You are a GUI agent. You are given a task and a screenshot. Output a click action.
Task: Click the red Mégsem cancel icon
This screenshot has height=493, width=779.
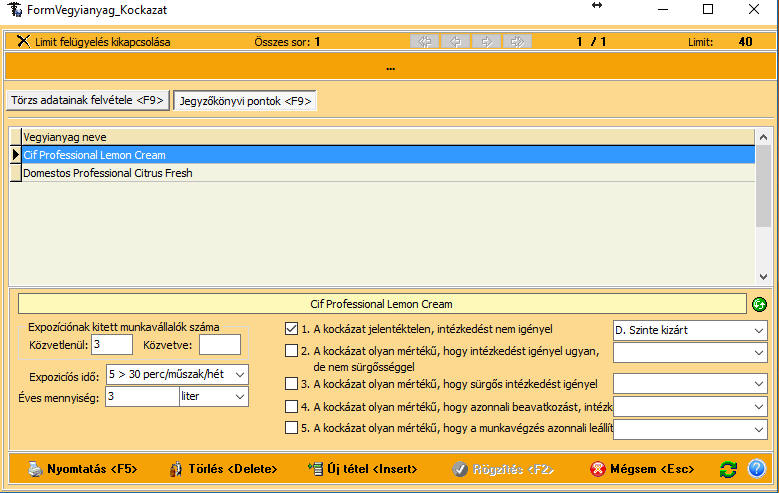[598, 469]
